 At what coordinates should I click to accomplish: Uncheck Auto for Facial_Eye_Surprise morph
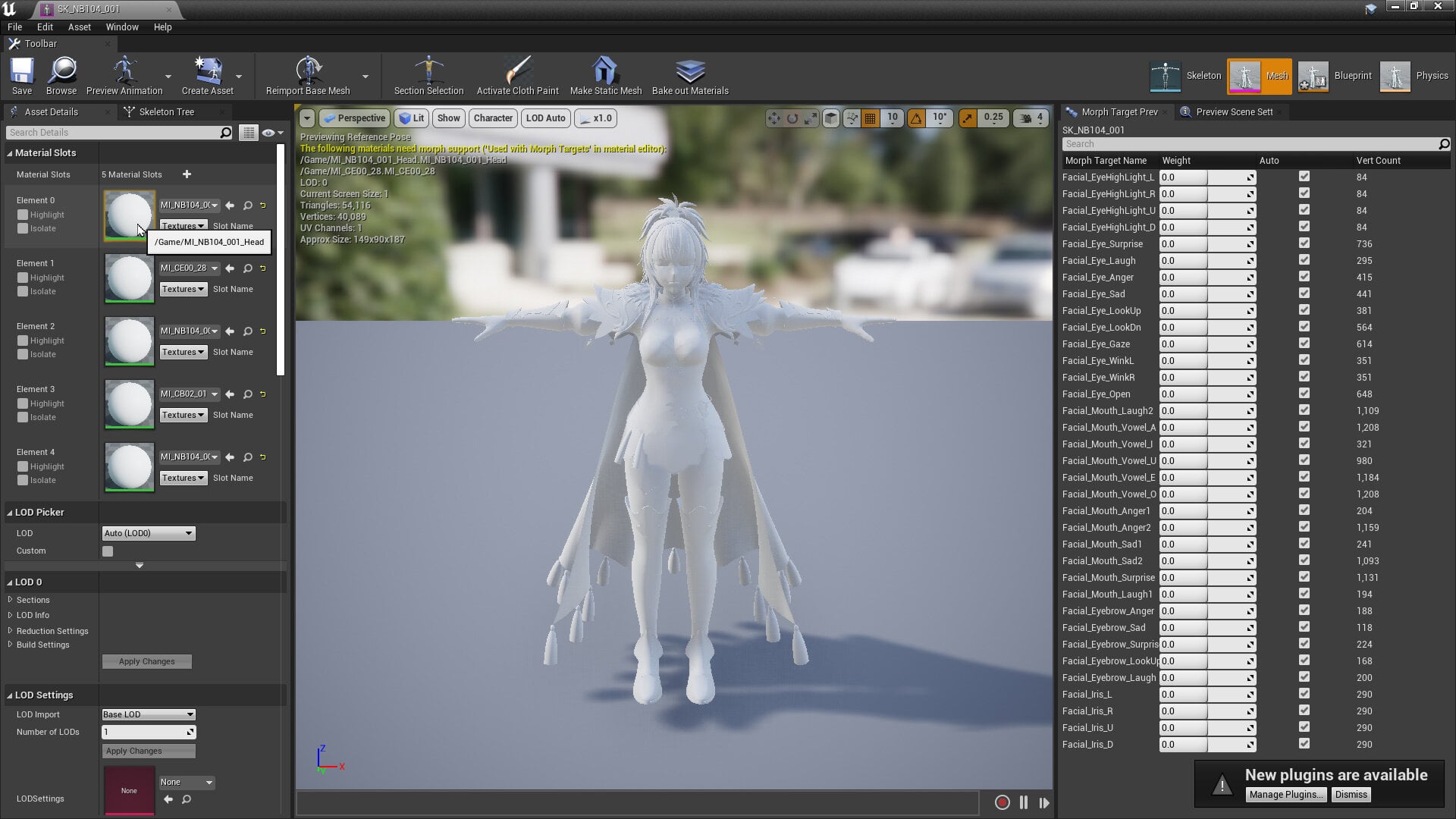tap(1304, 243)
